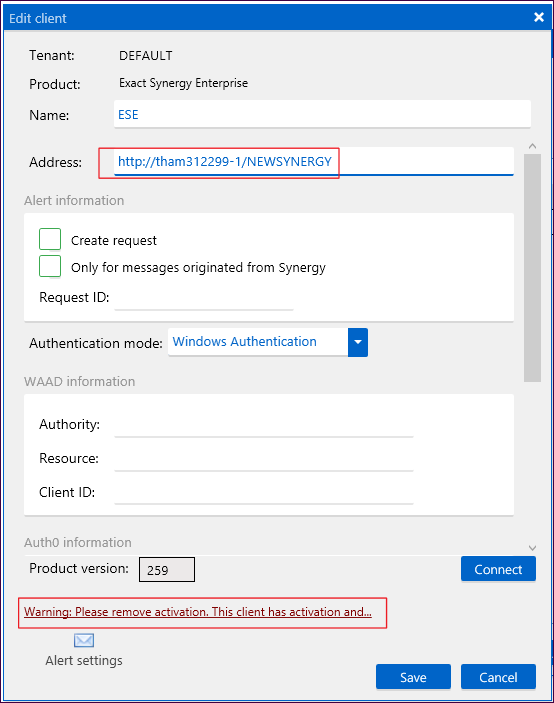Click the scroll up arrow
The image size is (554, 703).
[x=532, y=146]
